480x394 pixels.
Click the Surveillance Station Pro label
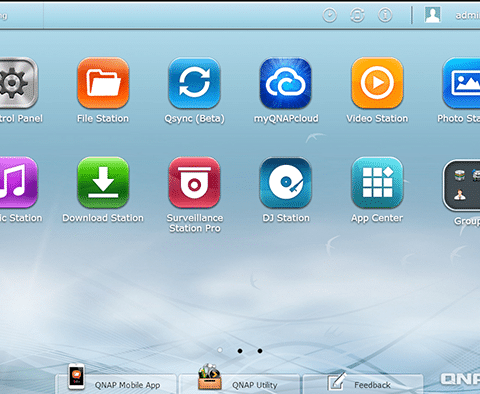pos(195,223)
